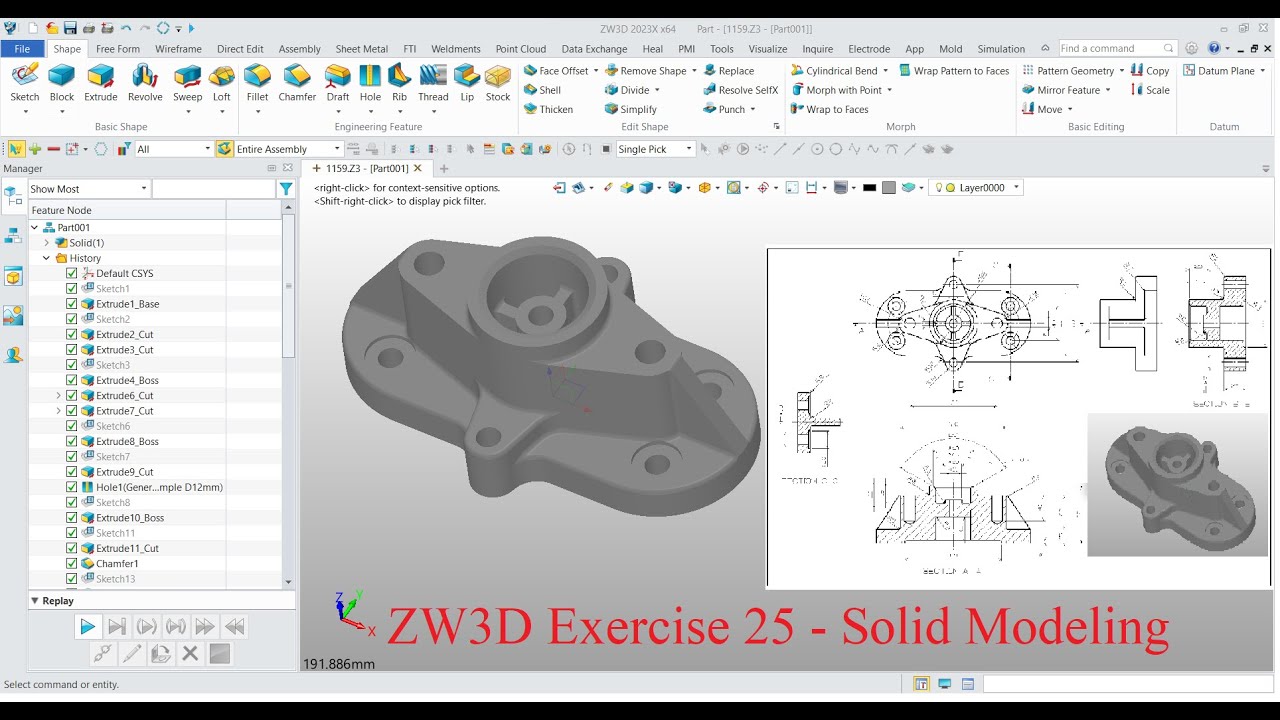Use the Draft tool

pos(338,82)
